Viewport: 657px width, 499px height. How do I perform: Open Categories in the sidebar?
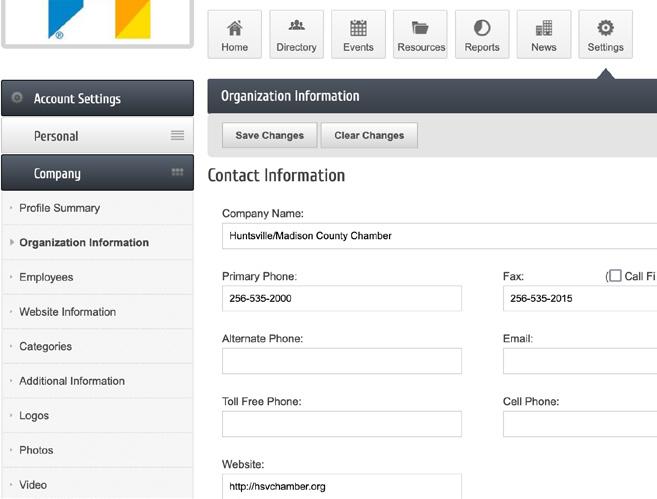click(x=97, y=346)
